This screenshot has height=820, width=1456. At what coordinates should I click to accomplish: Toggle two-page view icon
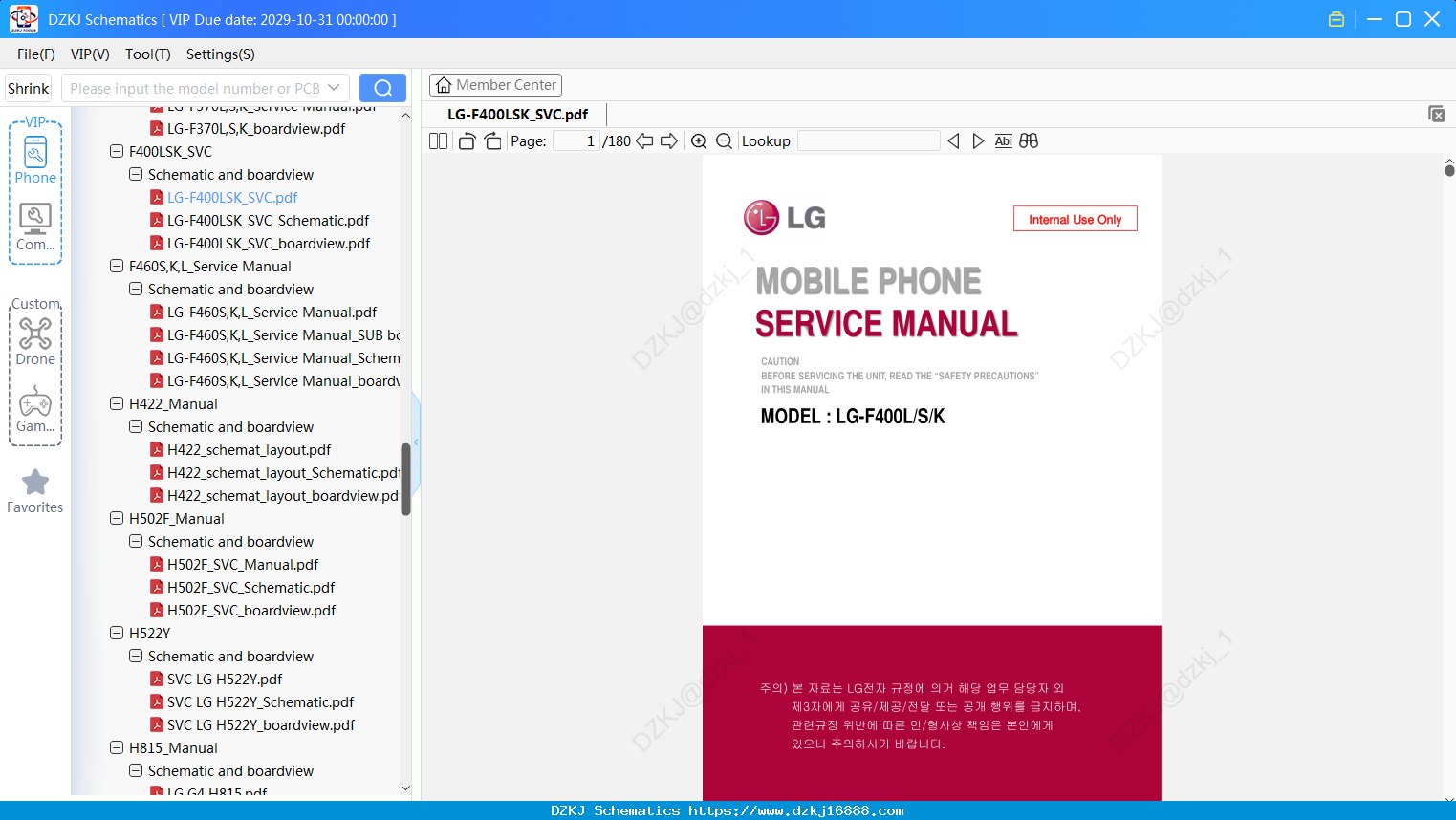point(438,141)
